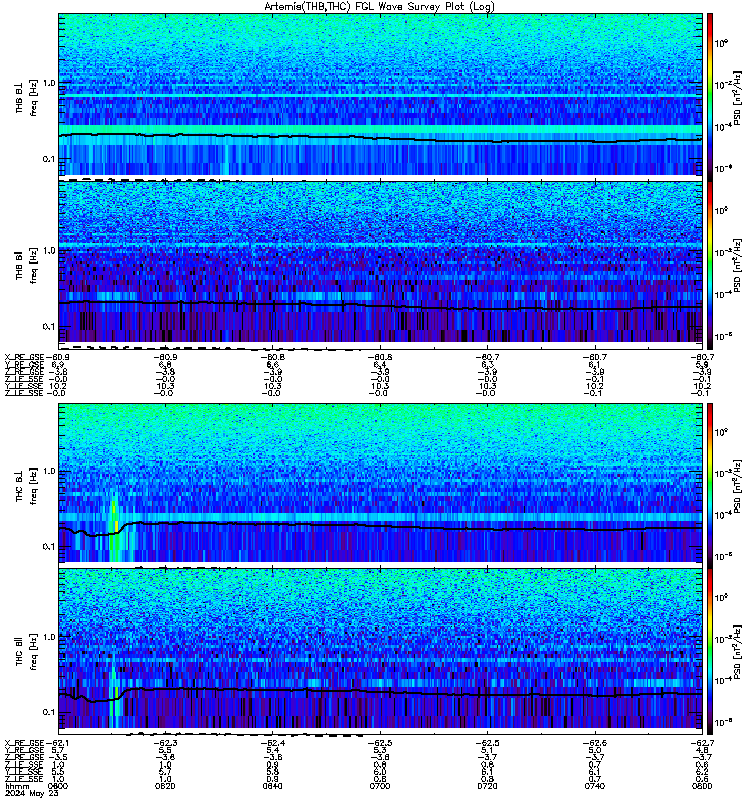
Task: Click the X_RE_GSE value -62.4
Action: 272,743
